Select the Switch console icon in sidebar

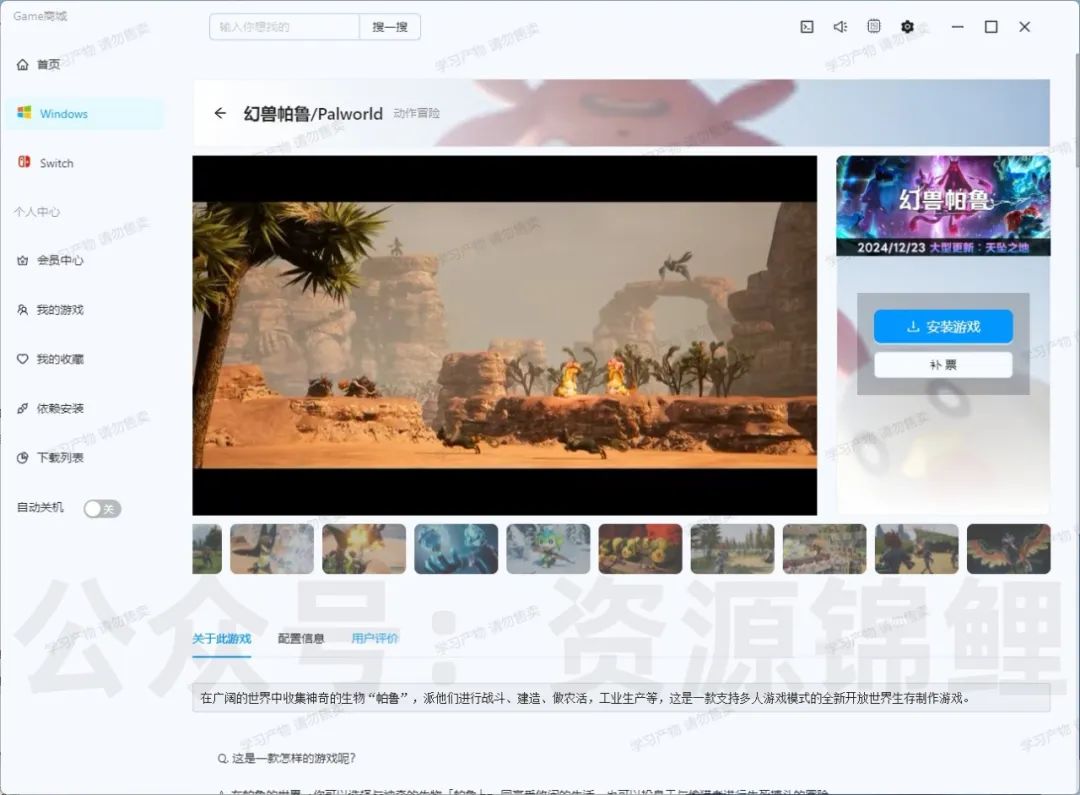[x=24, y=163]
